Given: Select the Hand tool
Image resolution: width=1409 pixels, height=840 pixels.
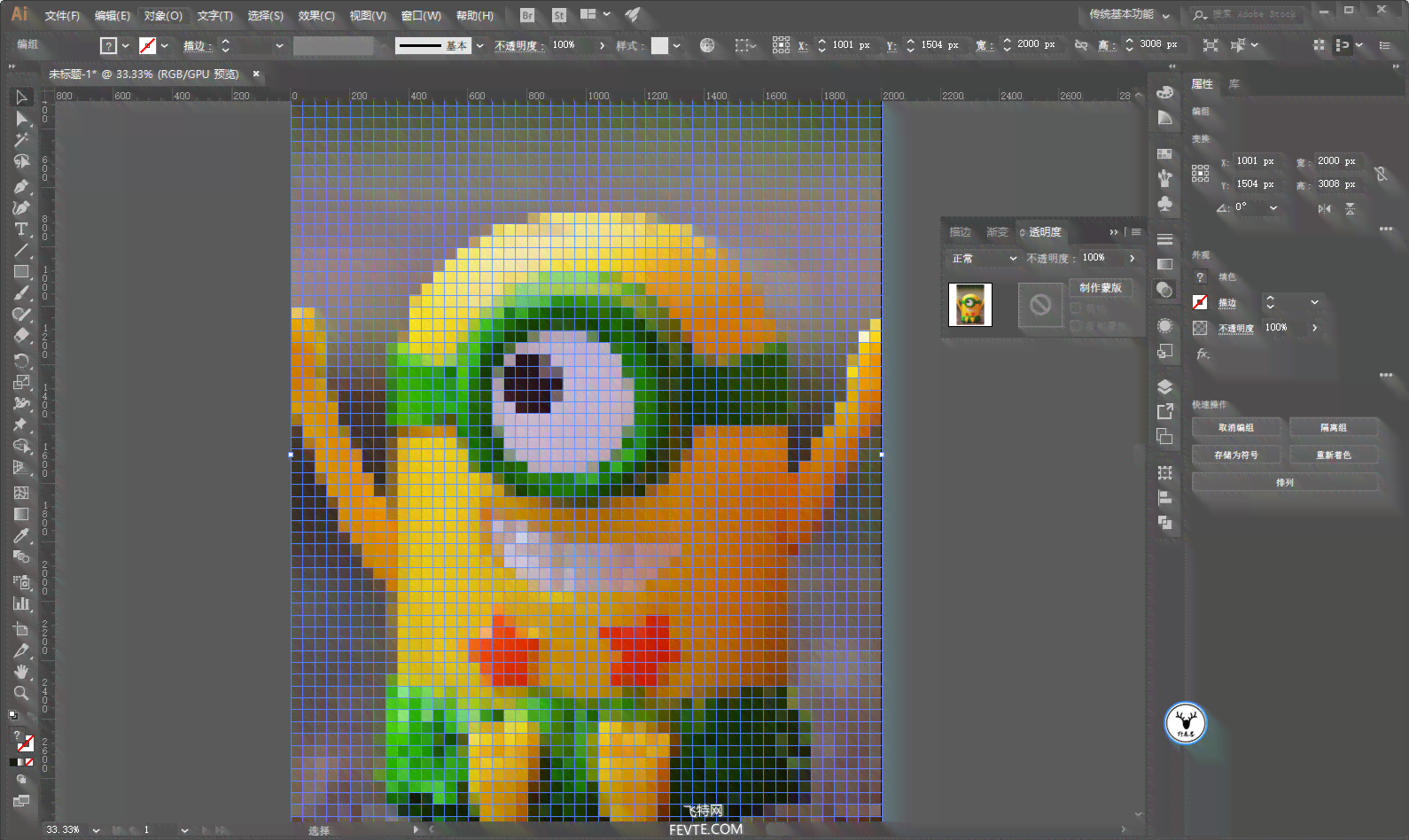Looking at the screenshot, I should tap(21, 672).
